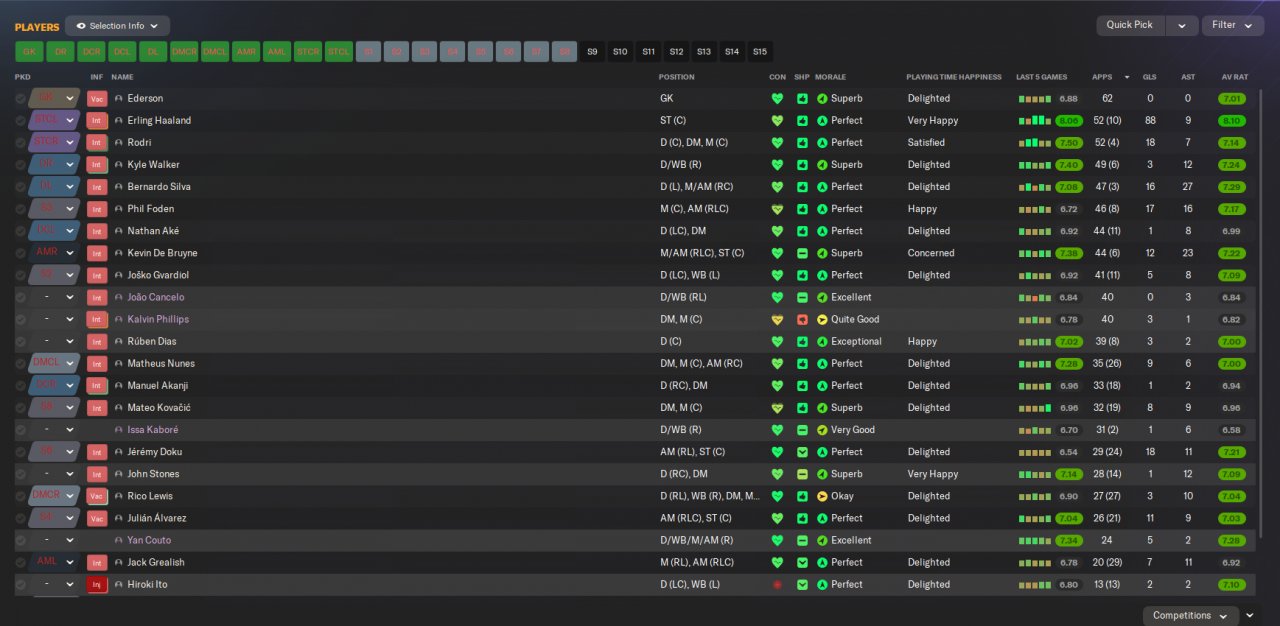Click Kevin De Bruyne's match sharpness icon
This screenshot has height=626, width=1280.
tap(802, 254)
